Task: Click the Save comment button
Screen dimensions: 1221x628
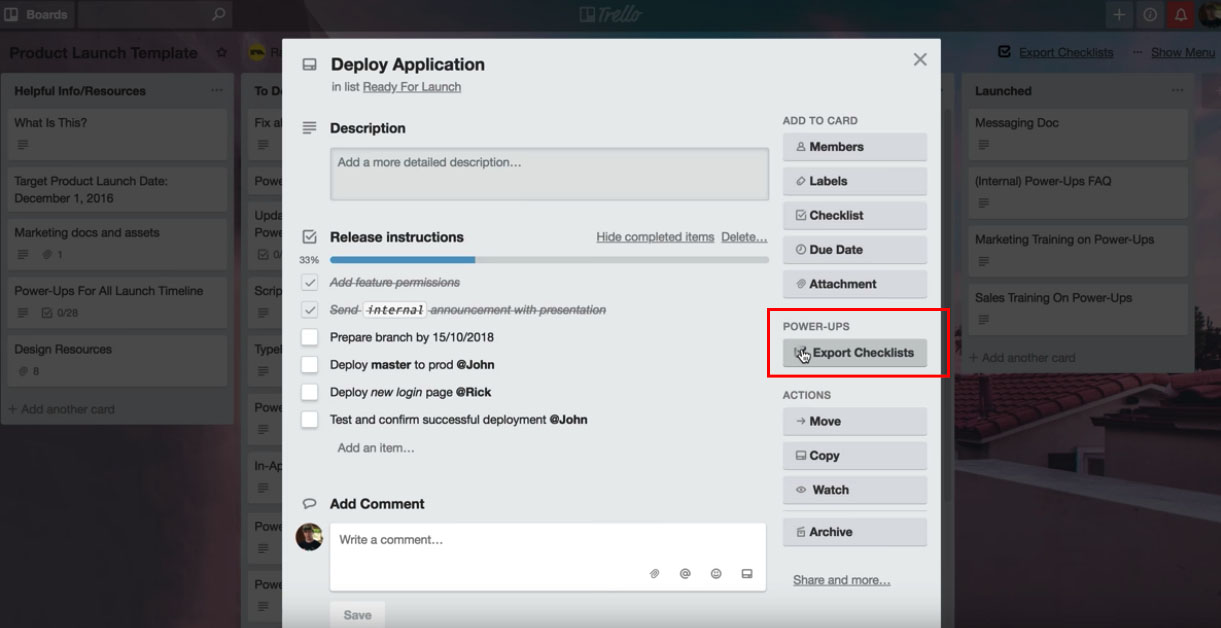Action: click(357, 615)
